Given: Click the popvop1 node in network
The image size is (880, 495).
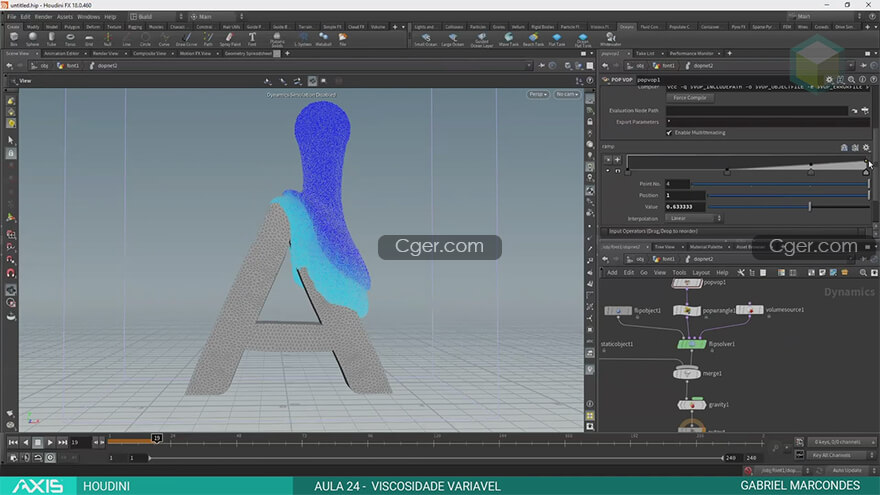Looking at the screenshot, I should click(686, 283).
